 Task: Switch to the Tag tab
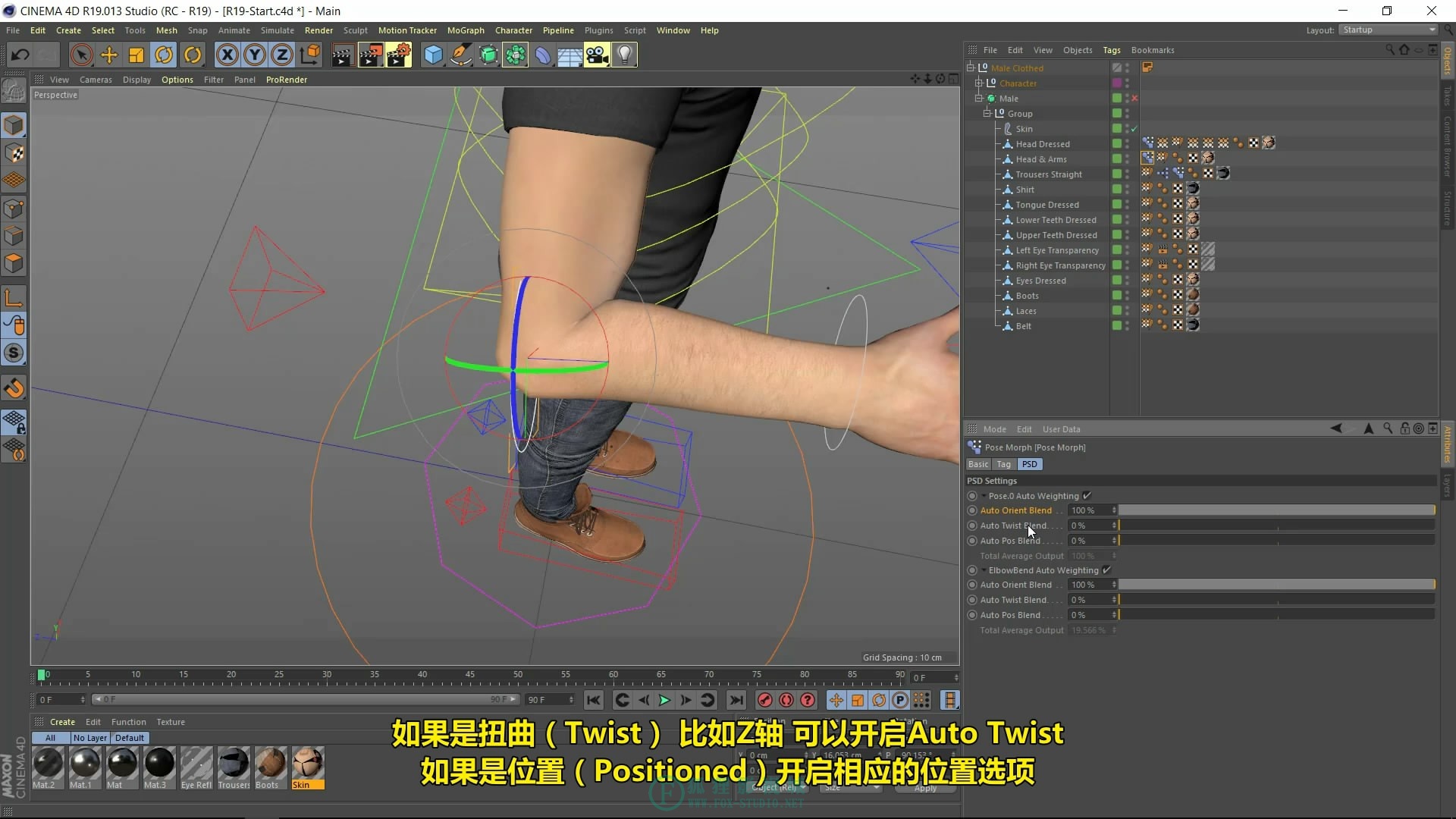(1003, 464)
